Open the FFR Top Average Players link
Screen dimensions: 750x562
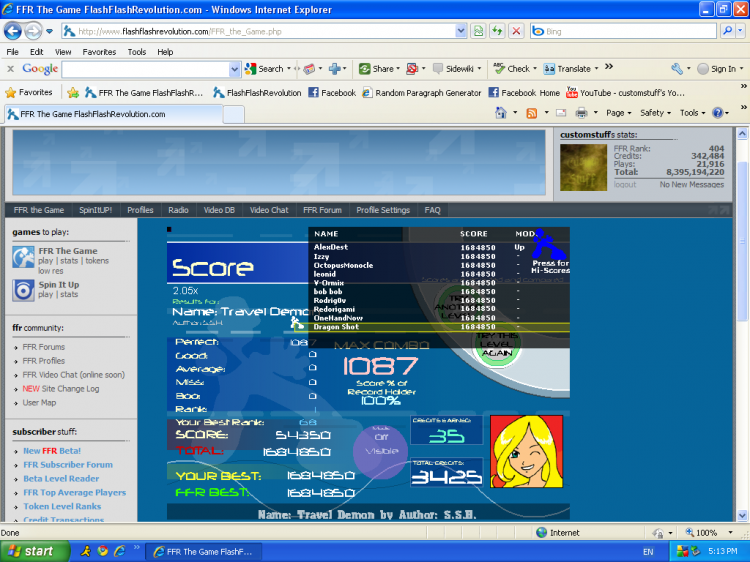pyautogui.click(x=74, y=493)
